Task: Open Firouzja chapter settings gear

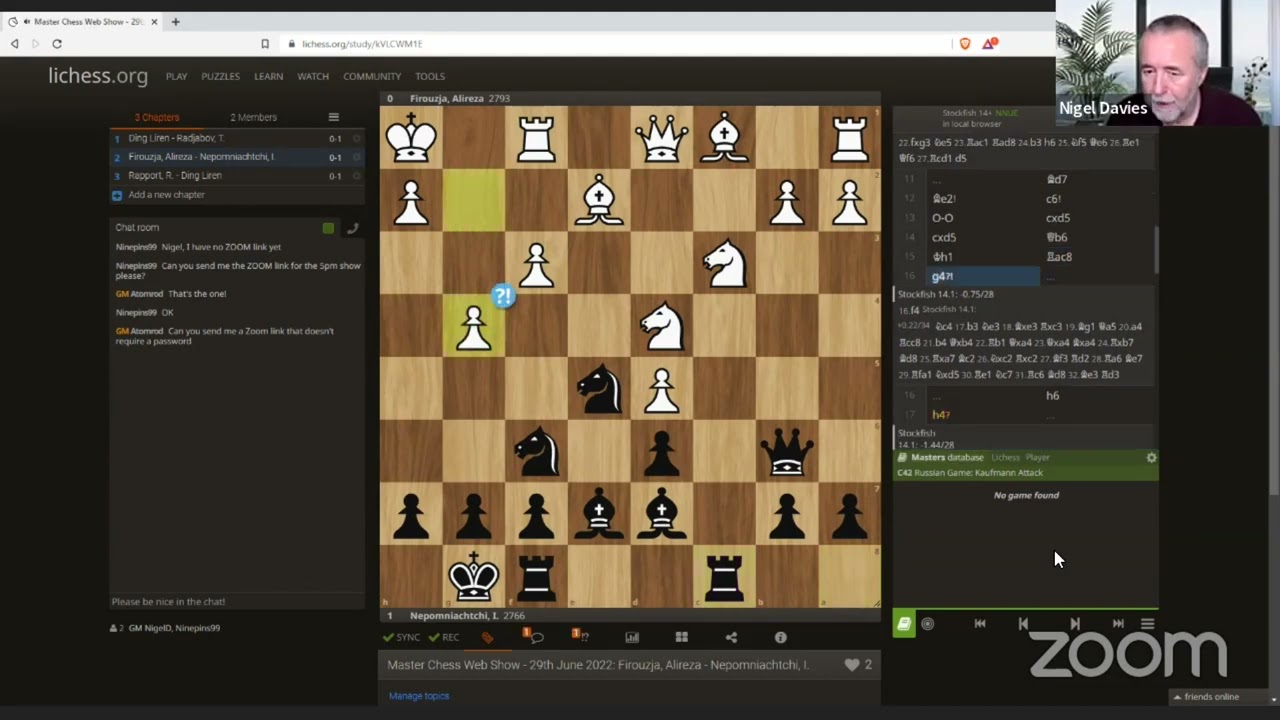Action: (356, 157)
